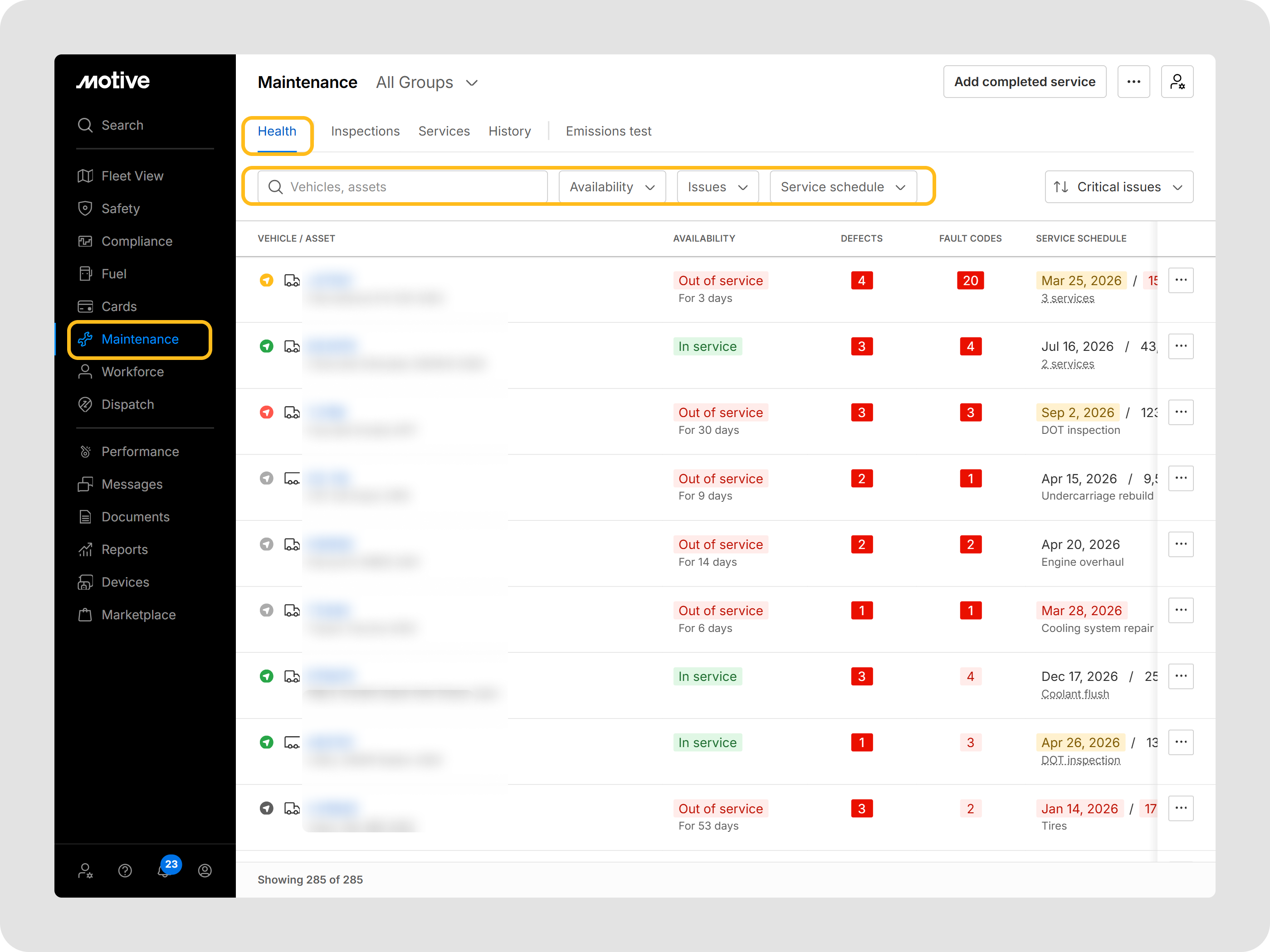Open Reports in the sidebar
The image size is (1270, 952).
coord(112,550)
